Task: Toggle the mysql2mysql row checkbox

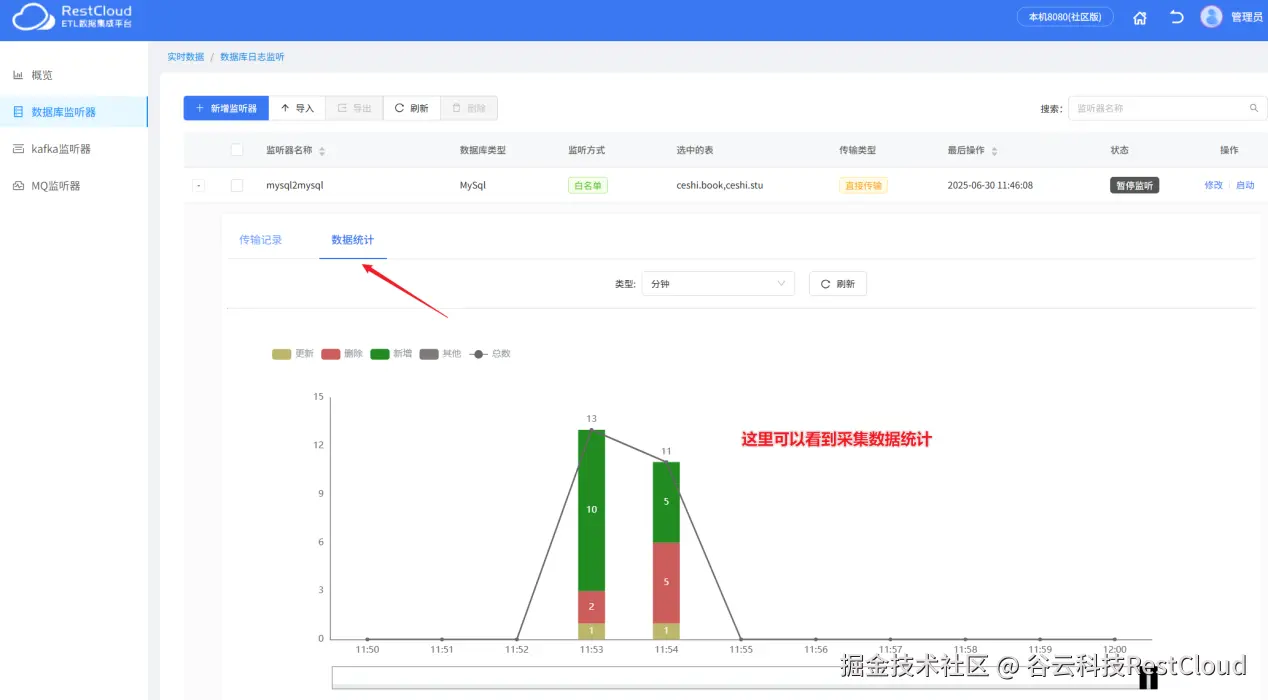Action: [237, 185]
